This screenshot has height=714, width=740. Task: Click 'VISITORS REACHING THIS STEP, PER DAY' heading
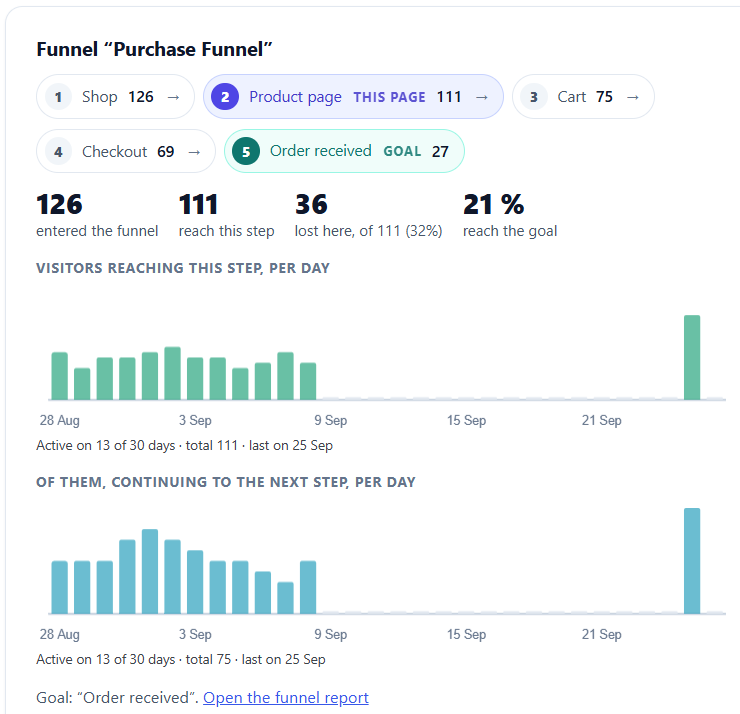point(183,268)
